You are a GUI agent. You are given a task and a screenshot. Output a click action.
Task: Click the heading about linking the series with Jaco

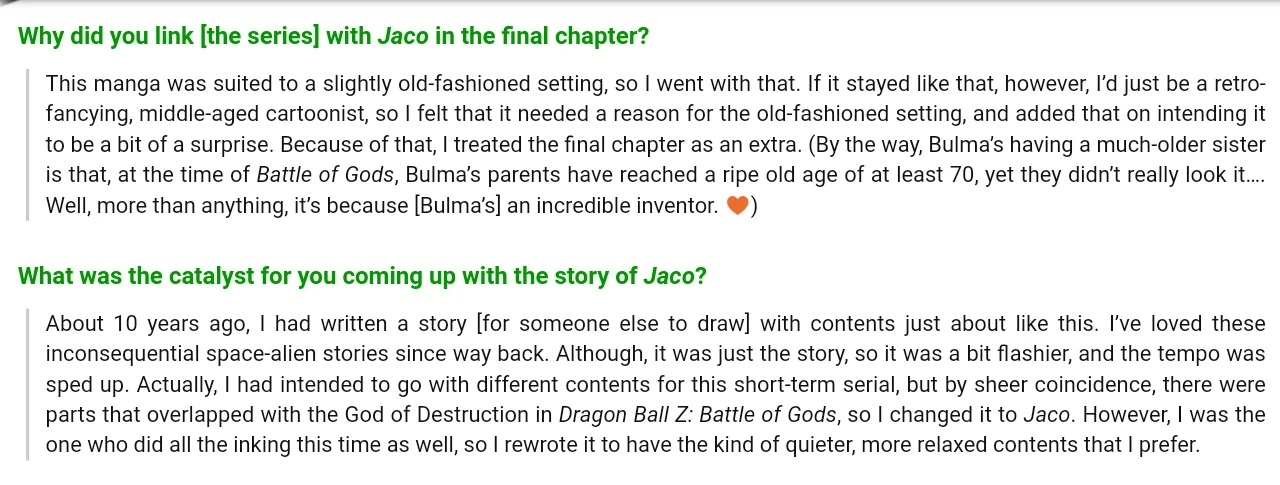click(x=334, y=37)
